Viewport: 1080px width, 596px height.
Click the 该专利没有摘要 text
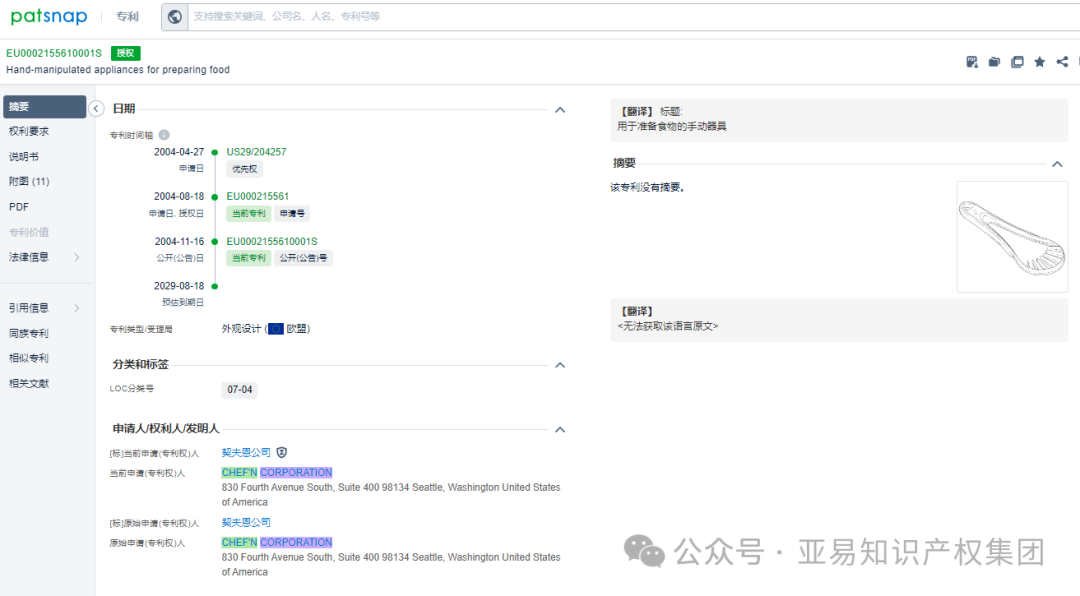(x=648, y=187)
